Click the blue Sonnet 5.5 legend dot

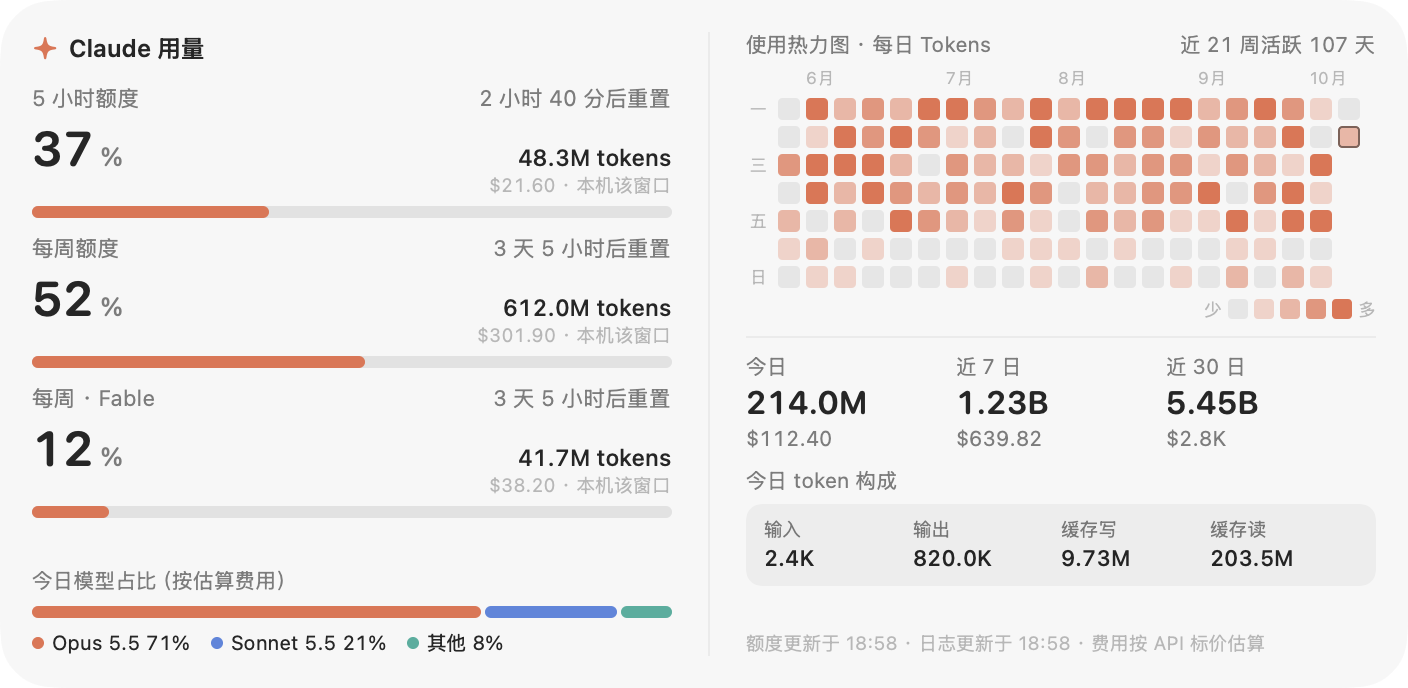pos(217,644)
